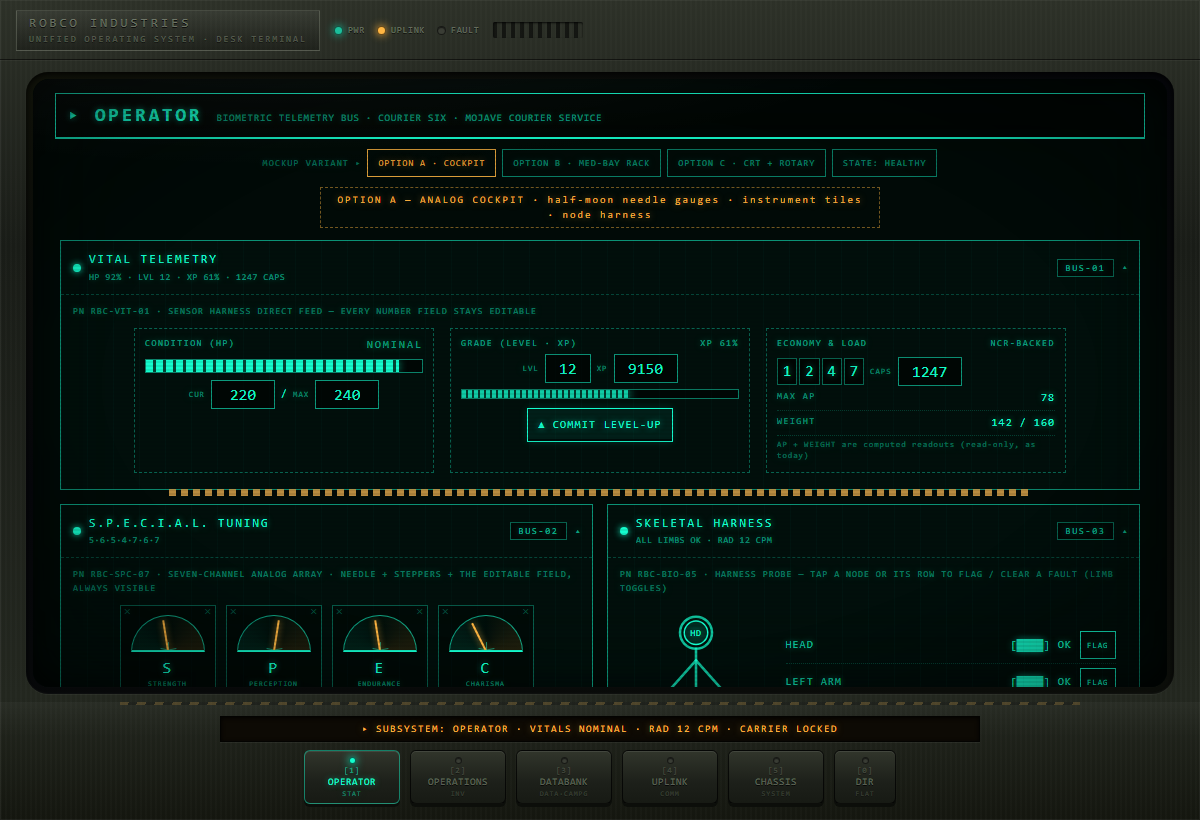The image size is (1200, 820).
Task: Click the 5·6·5·4·7·6·7 stats summary
Action: [x=124, y=540]
